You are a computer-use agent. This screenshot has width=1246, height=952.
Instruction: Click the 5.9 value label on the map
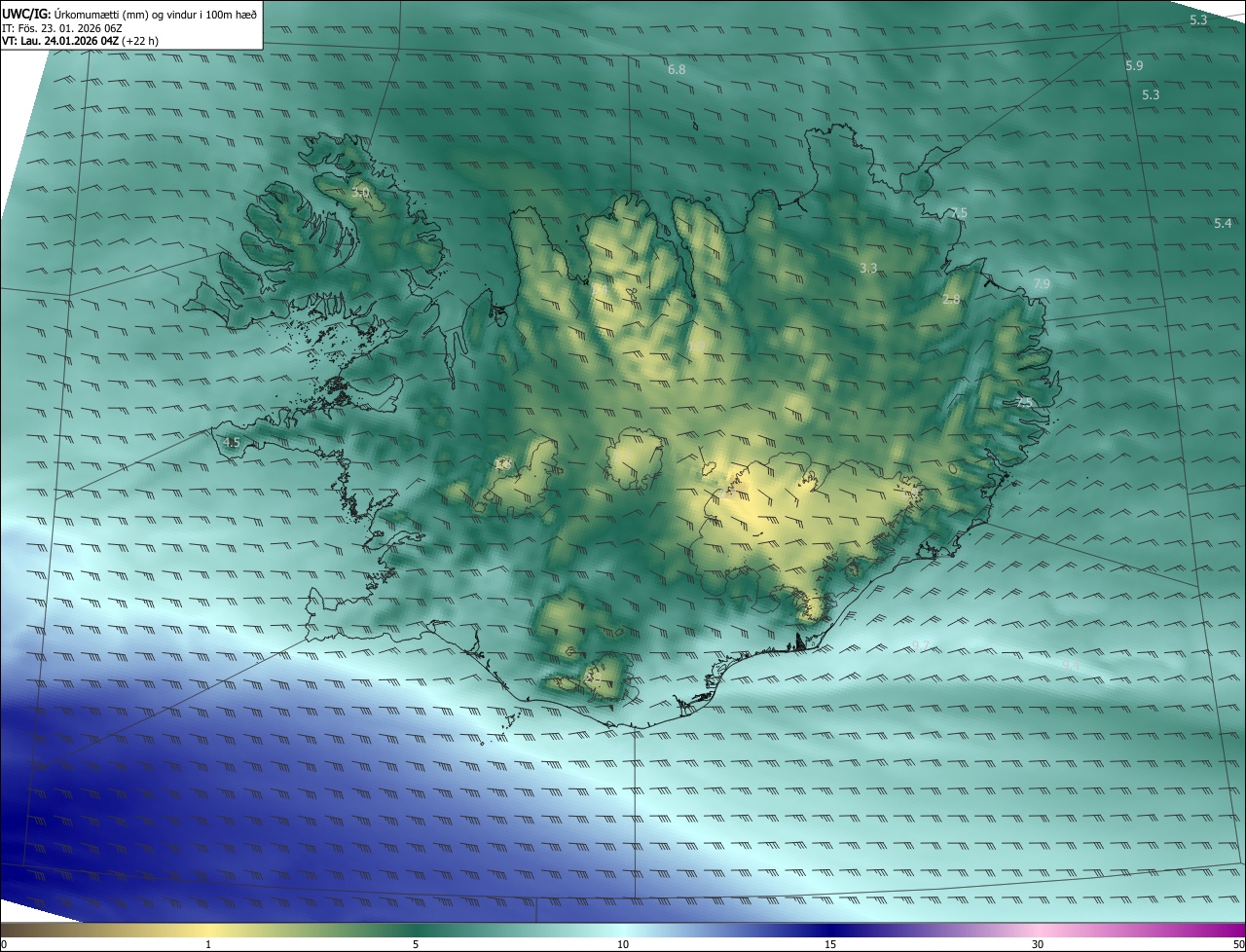(1134, 65)
